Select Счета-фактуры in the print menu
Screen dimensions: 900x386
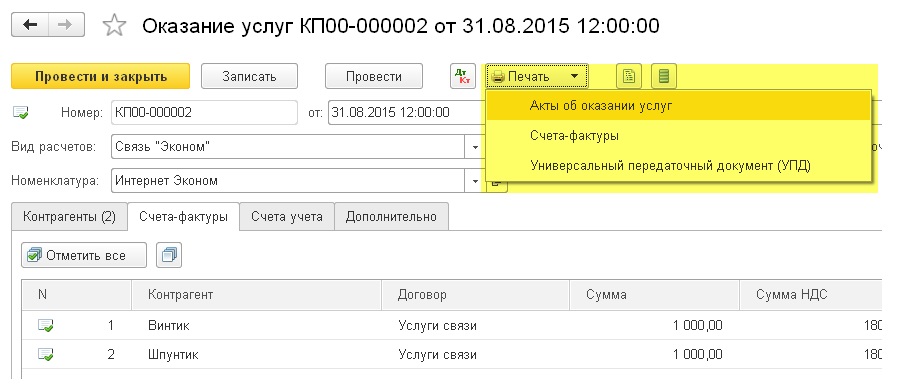coord(678,136)
